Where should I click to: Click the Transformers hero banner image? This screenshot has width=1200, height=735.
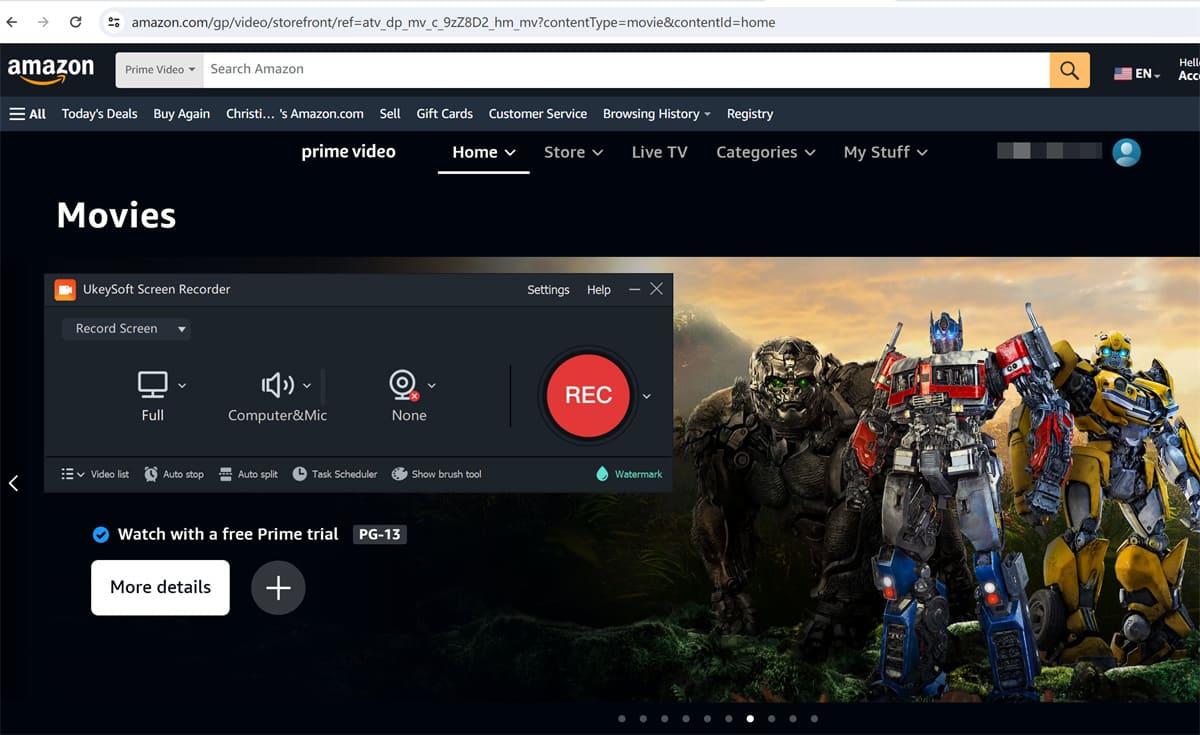click(936, 480)
